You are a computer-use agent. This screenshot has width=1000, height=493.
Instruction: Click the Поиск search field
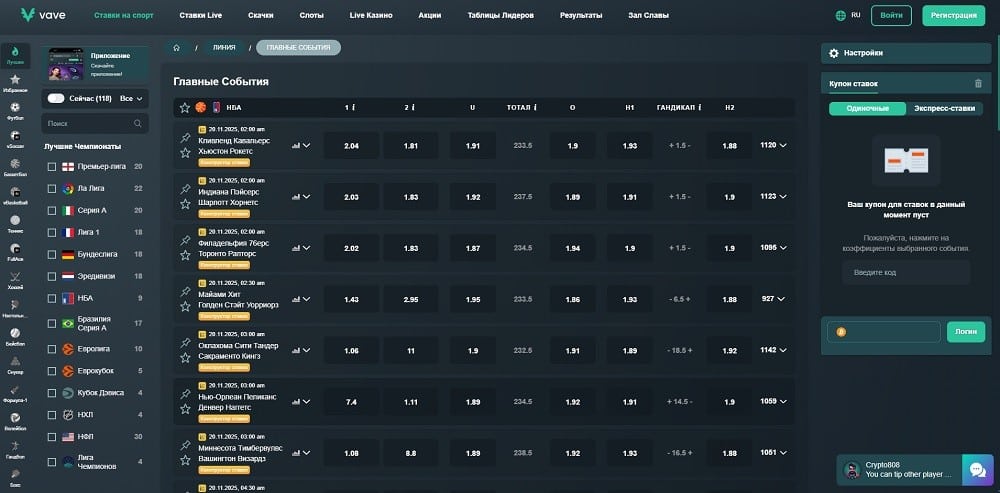pos(95,124)
